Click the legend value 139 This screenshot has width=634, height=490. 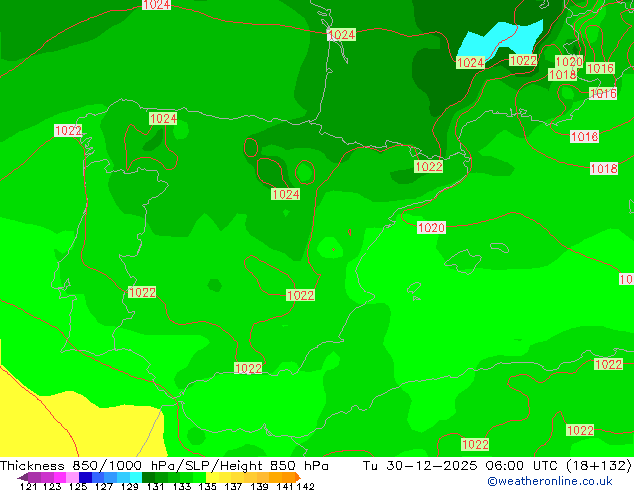pyautogui.click(x=259, y=486)
